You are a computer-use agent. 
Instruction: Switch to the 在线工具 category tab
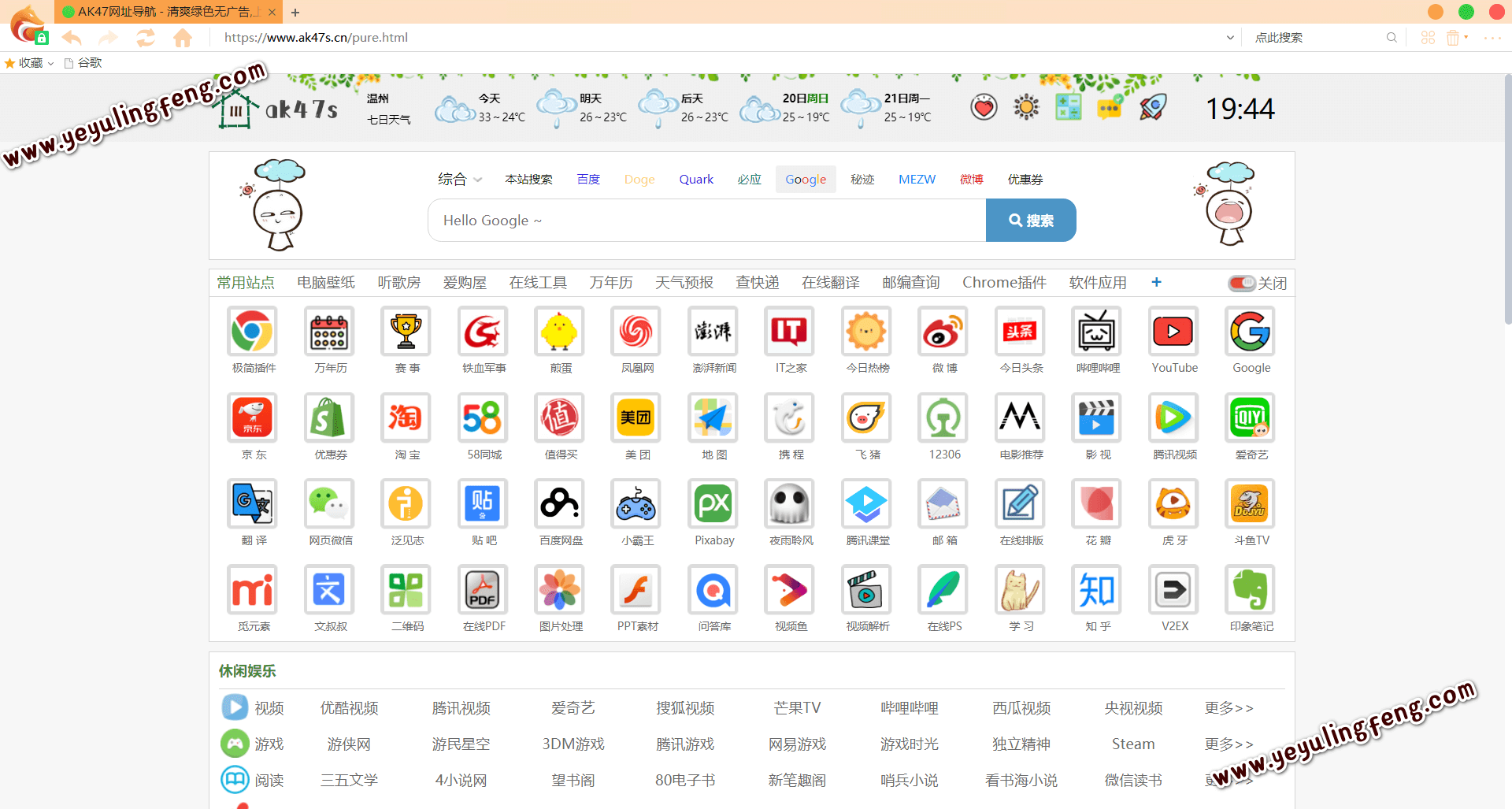(x=538, y=283)
